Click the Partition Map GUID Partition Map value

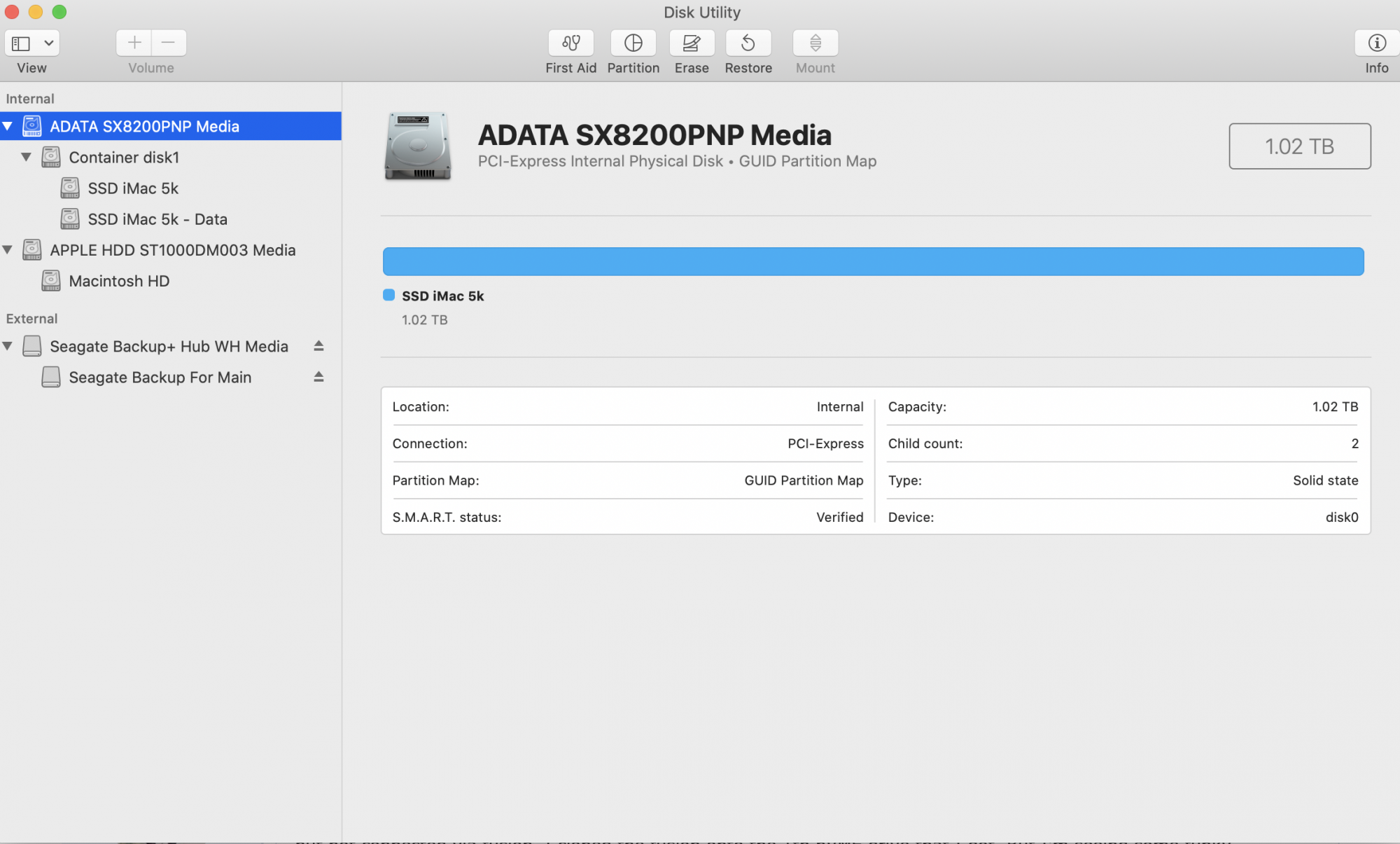click(x=804, y=480)
